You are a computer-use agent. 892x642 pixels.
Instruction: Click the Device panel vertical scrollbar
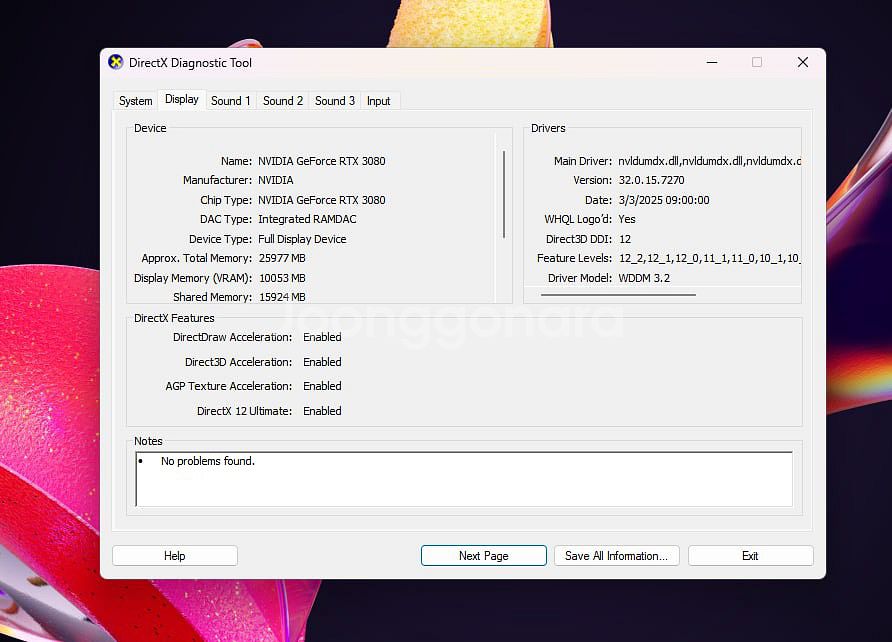[x=504, y=194]
